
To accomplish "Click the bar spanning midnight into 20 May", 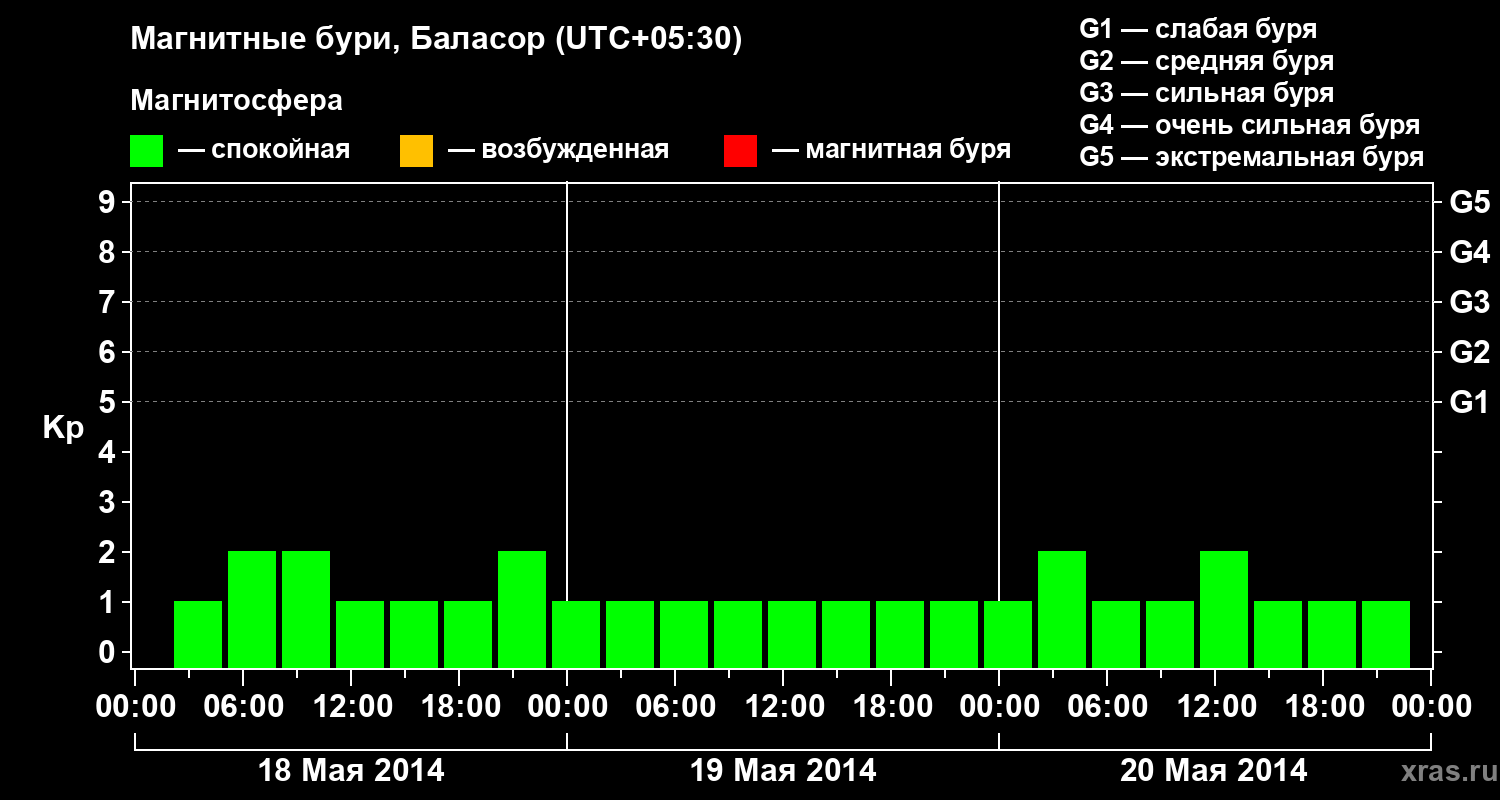I will [1008, 634].
